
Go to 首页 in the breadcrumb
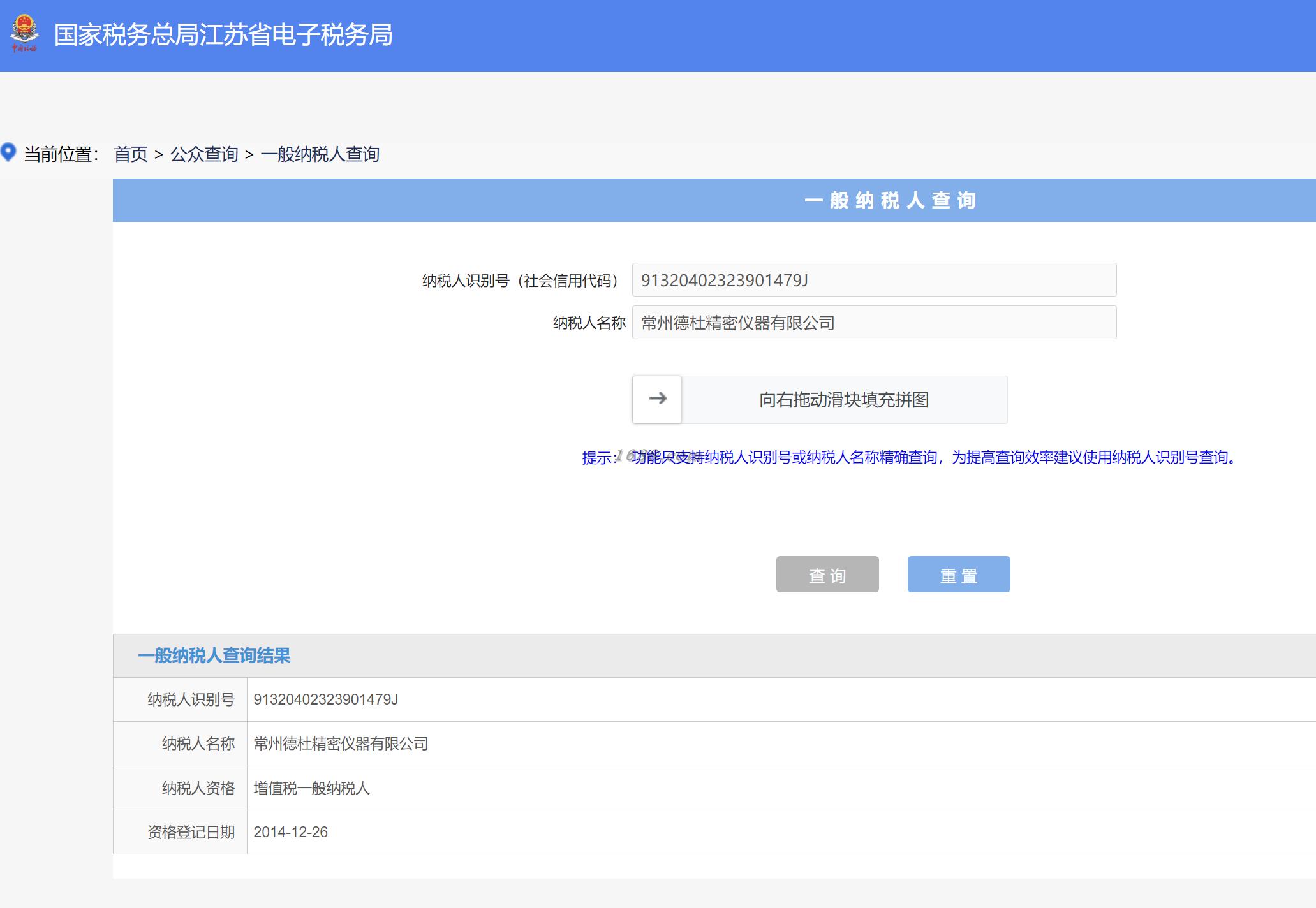coord(131,154)
